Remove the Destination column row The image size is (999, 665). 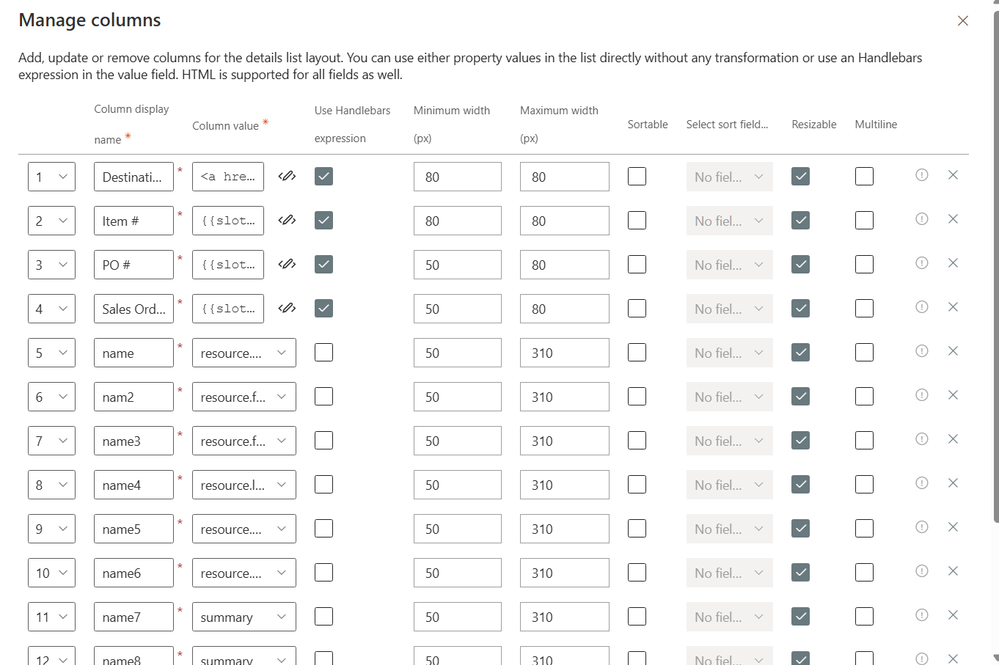pos(953,175)
